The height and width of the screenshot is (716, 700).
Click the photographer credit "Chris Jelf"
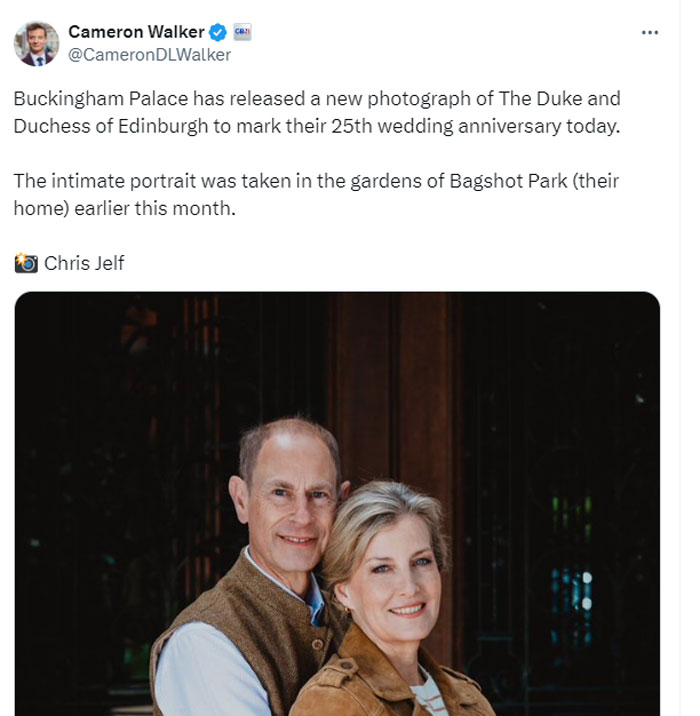pyautogui.click(x=84, y=263)
